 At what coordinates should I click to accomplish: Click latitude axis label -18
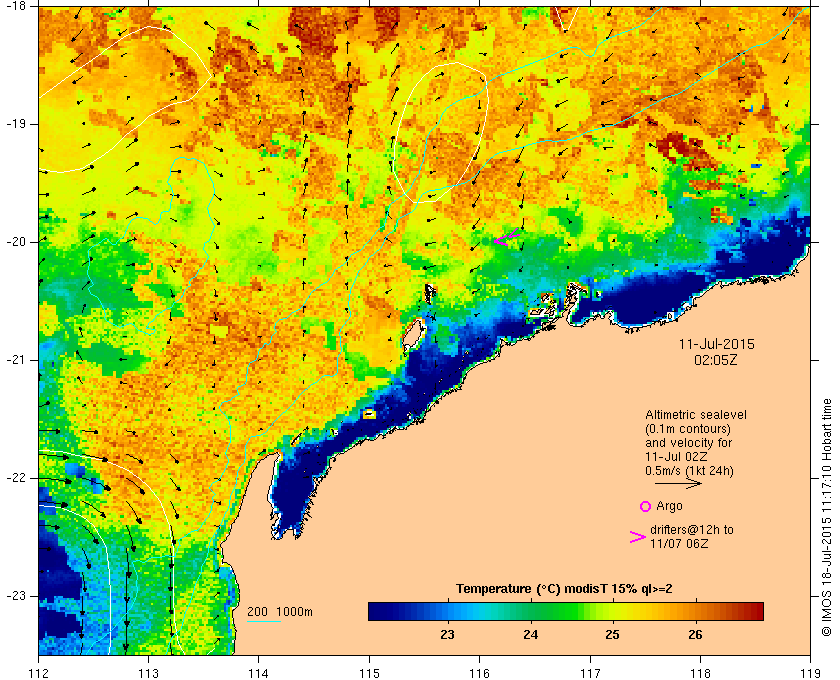coord(14,6)
